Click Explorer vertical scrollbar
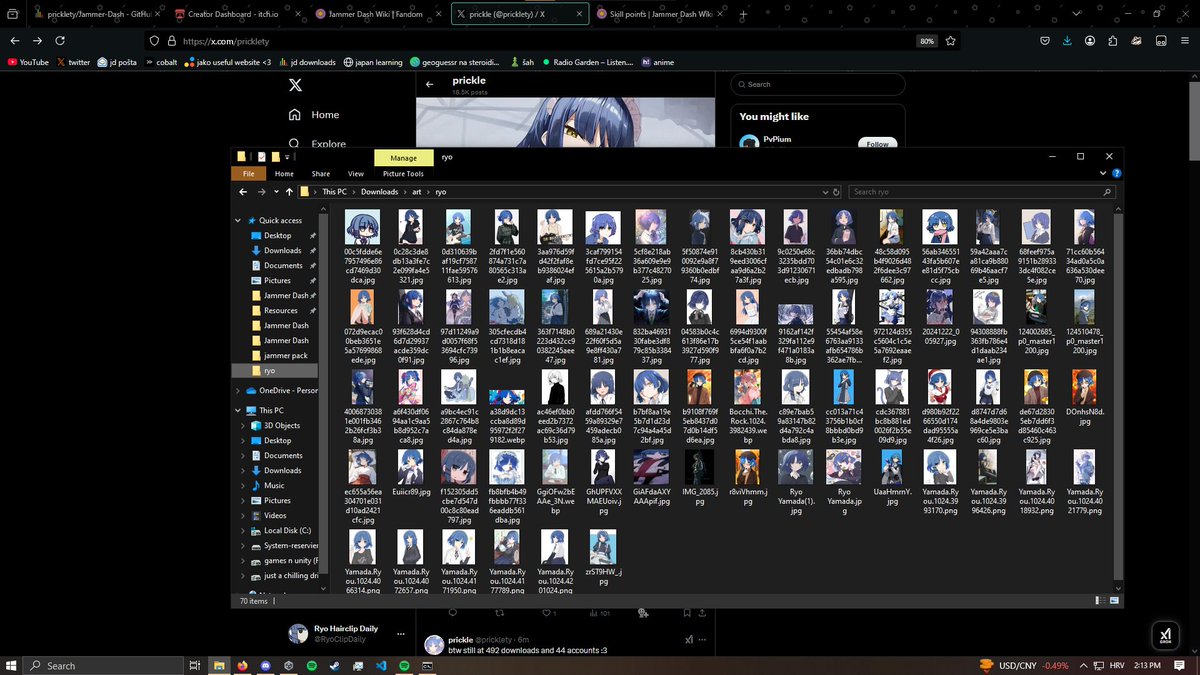 (1120, 395)
